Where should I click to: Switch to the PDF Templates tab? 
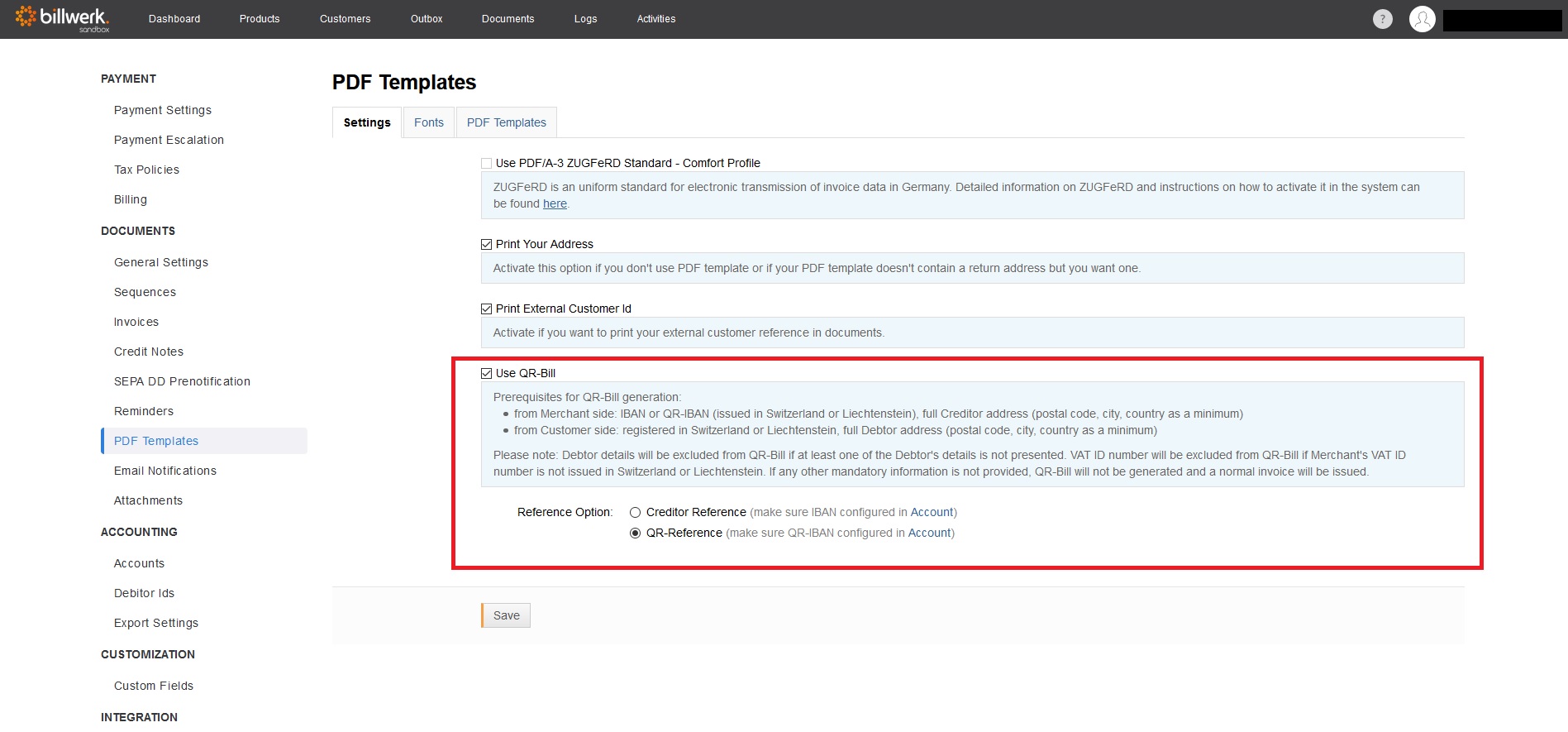(507, 122)
